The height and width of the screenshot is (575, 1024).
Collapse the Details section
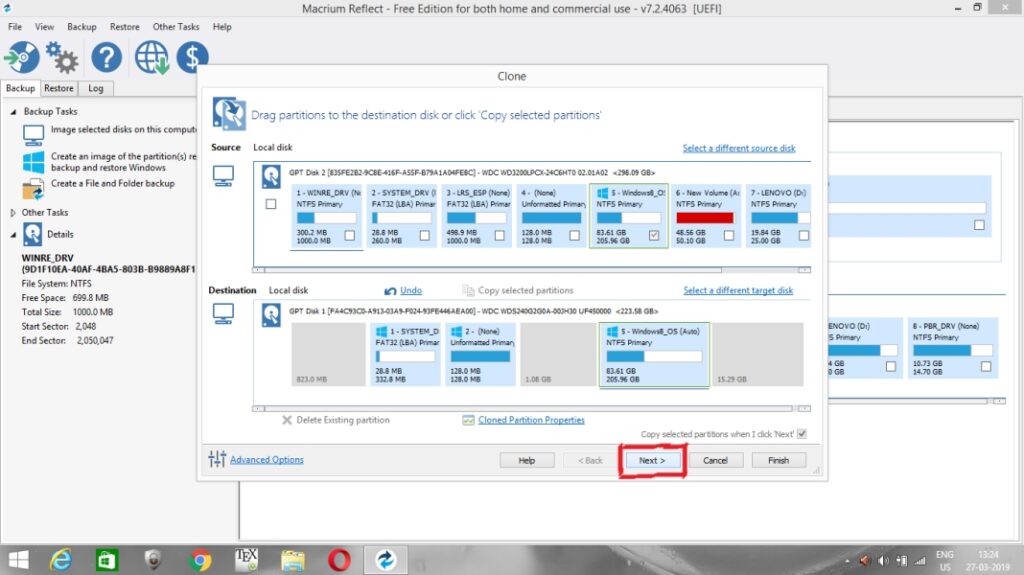point(13,234)
